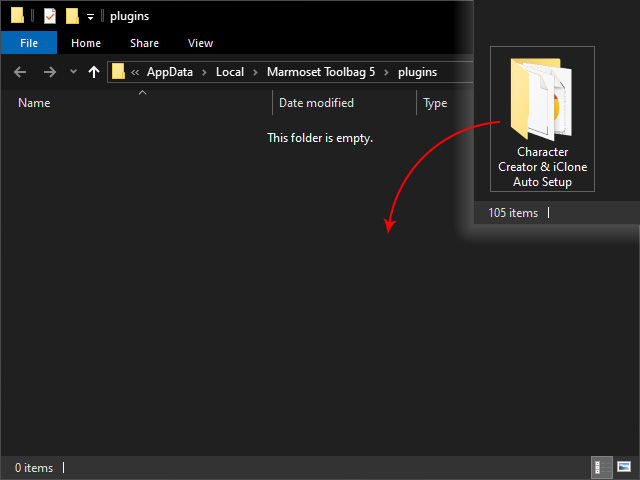Image resolution: width=640 pixels, height=480 pixels.
Task: Open the Share ribbon tab
Action: click(x=144, y=43)
